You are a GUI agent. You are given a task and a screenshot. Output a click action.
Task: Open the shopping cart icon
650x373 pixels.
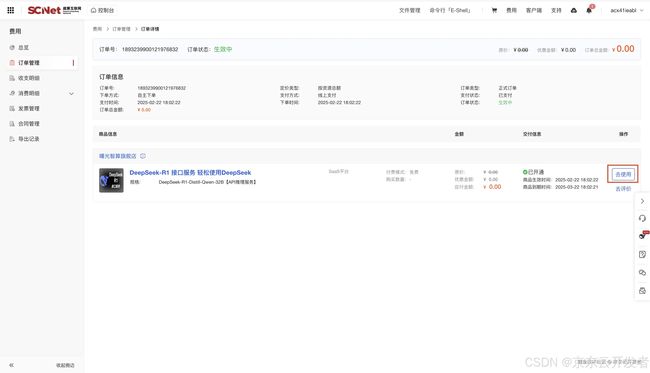point(494,10)
